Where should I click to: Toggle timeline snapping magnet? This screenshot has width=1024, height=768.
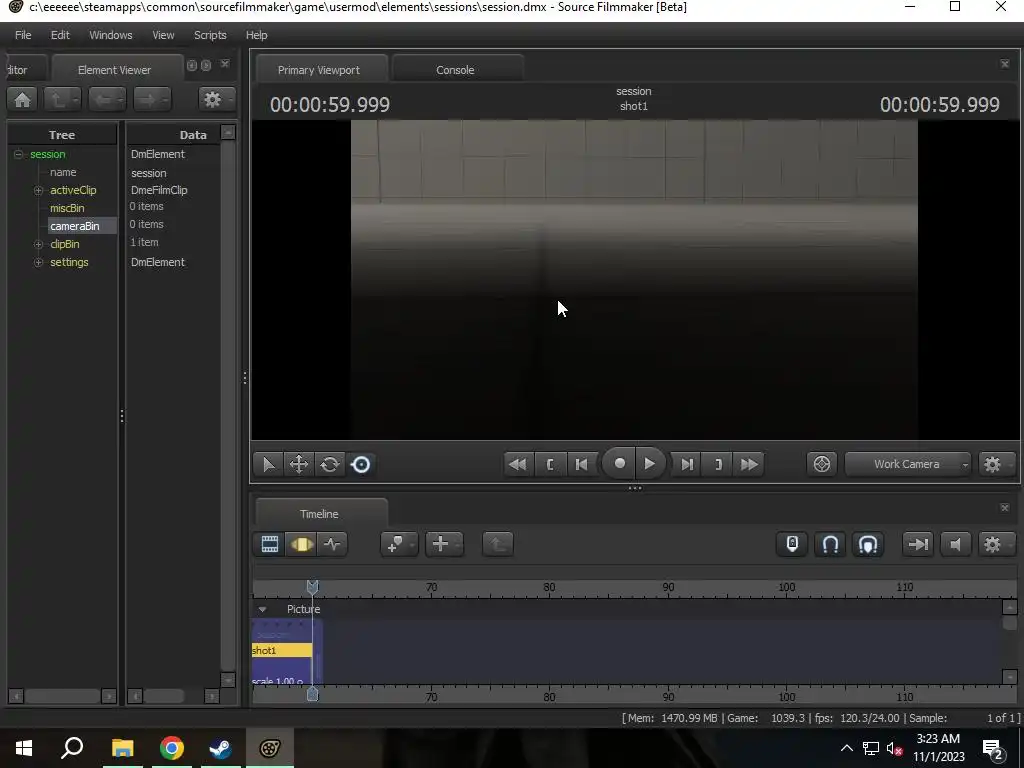(829, 544)
